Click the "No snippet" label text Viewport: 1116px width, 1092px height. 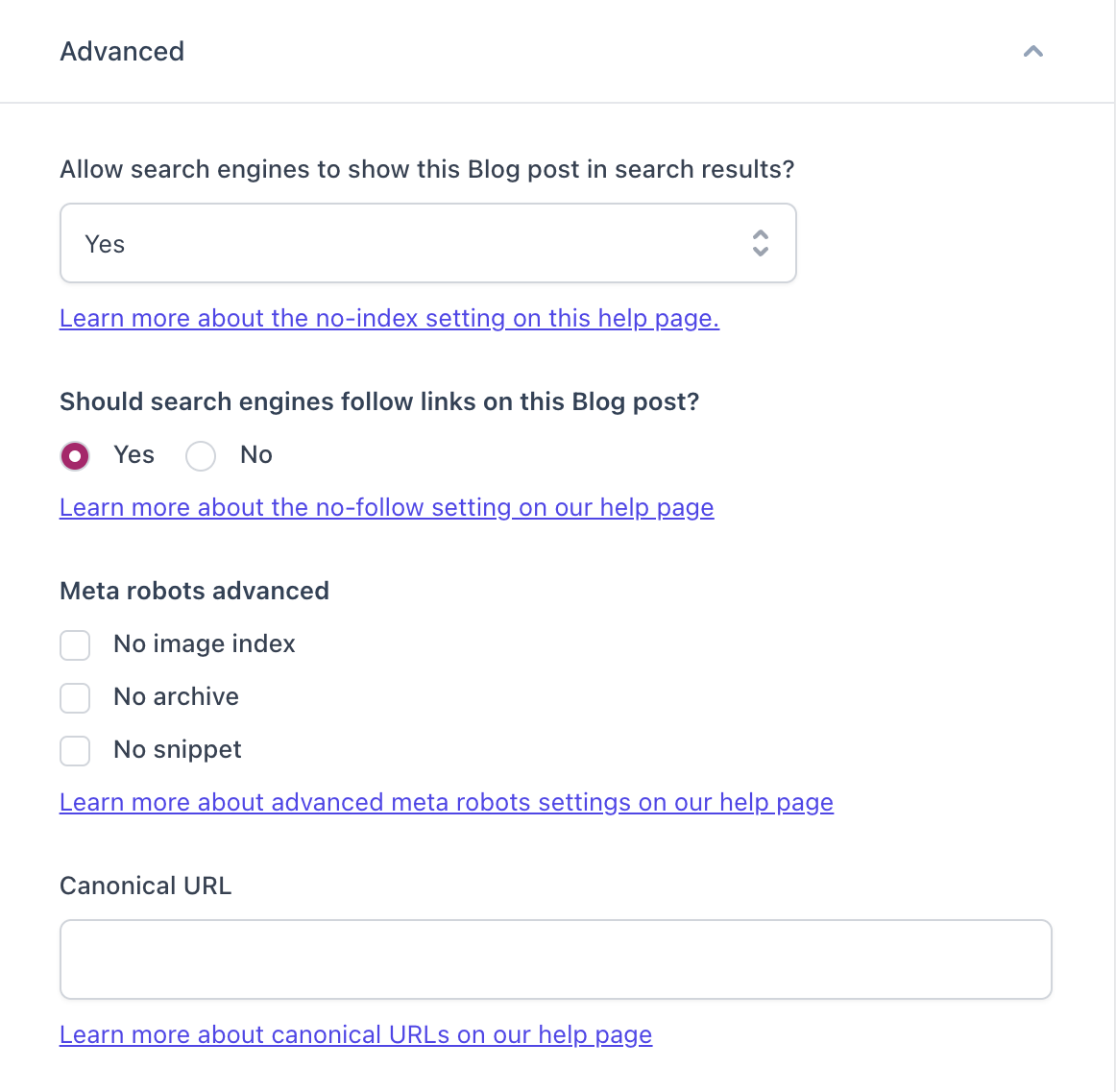tap(178, 750)
